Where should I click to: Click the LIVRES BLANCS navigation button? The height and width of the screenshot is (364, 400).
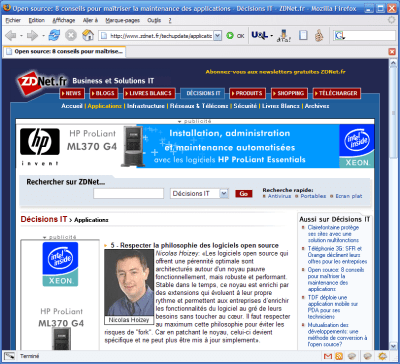[x=149, y=93]
